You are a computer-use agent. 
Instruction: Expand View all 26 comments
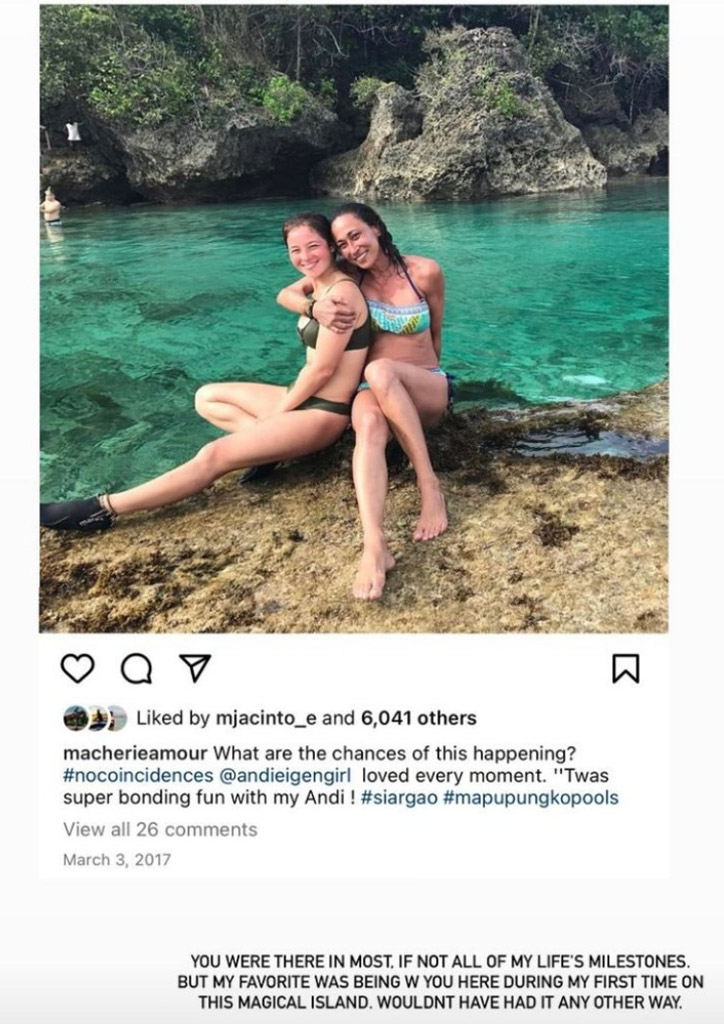[160, 829]
